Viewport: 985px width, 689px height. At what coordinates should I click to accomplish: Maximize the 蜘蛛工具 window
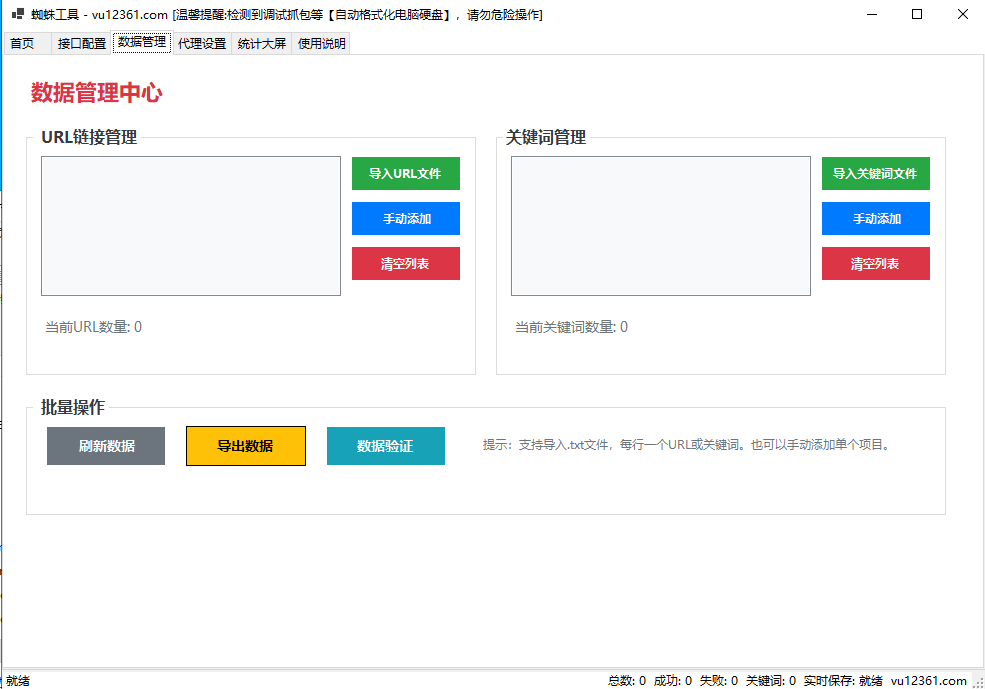point(916,15)
